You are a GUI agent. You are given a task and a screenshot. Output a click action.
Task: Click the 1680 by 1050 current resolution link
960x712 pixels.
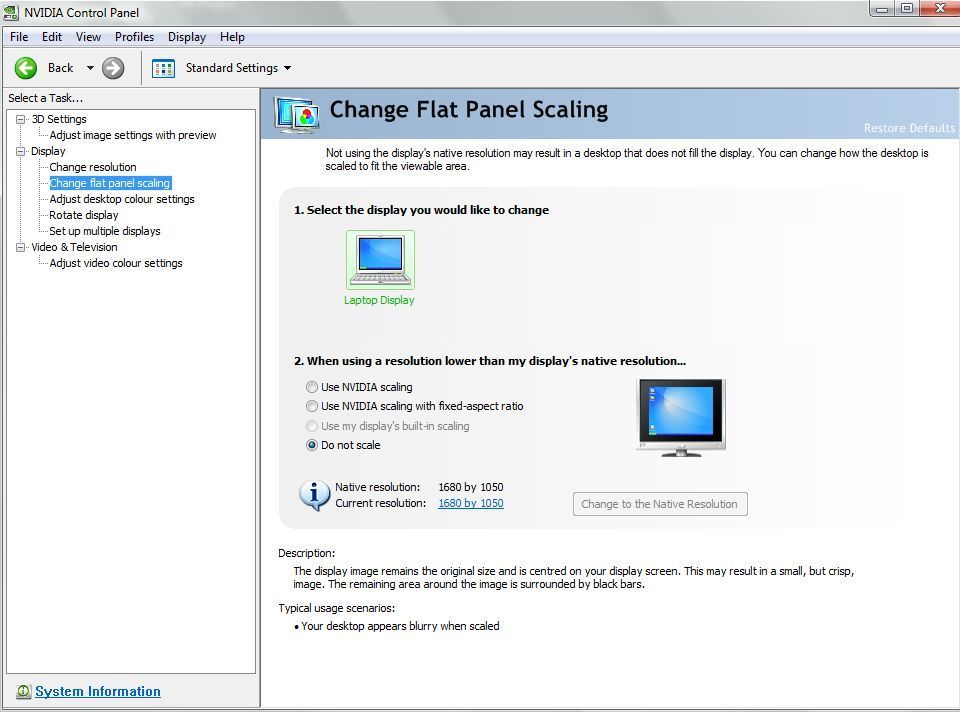[471, 503]
